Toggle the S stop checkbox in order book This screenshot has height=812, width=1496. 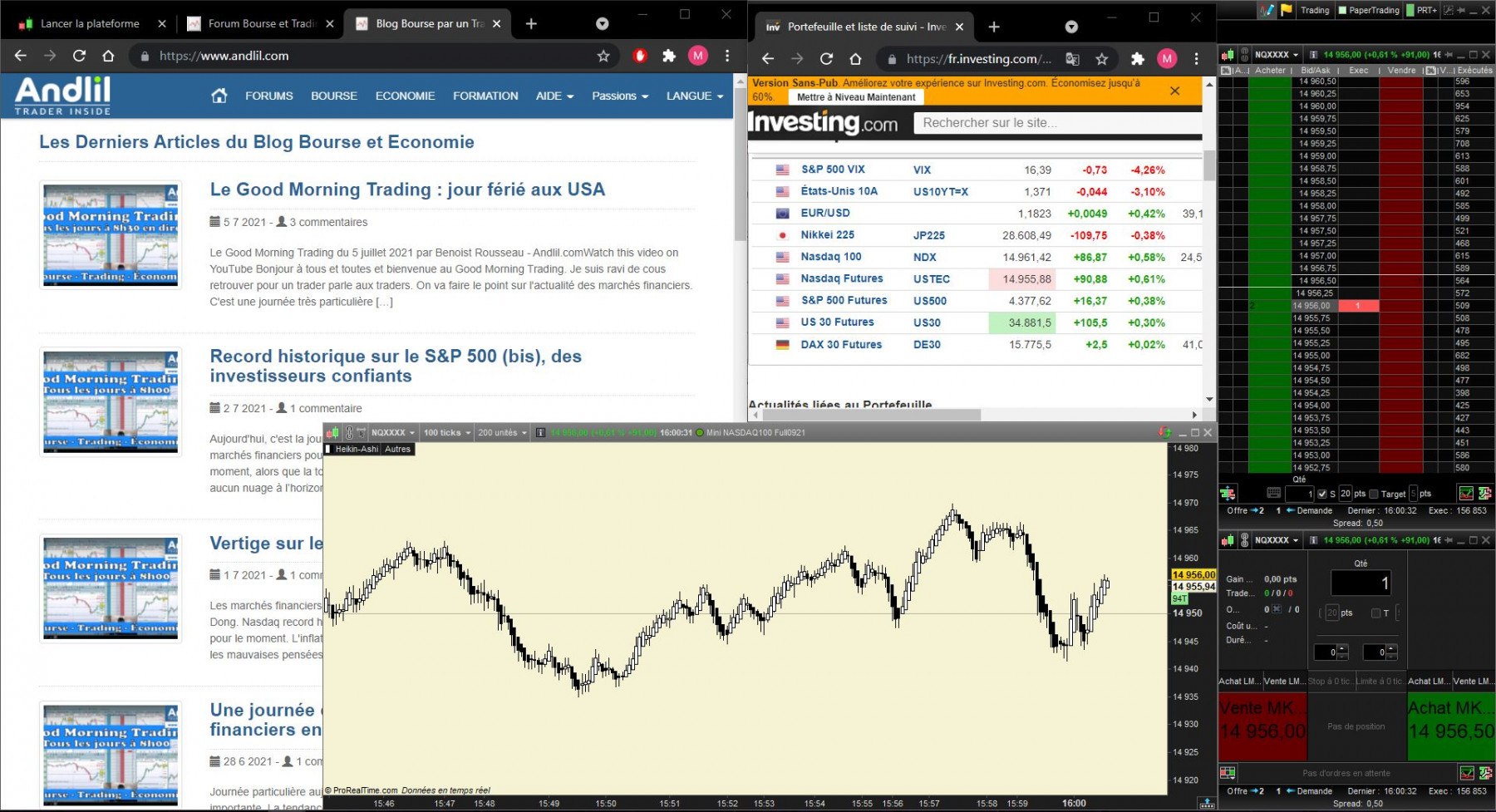1322,494
